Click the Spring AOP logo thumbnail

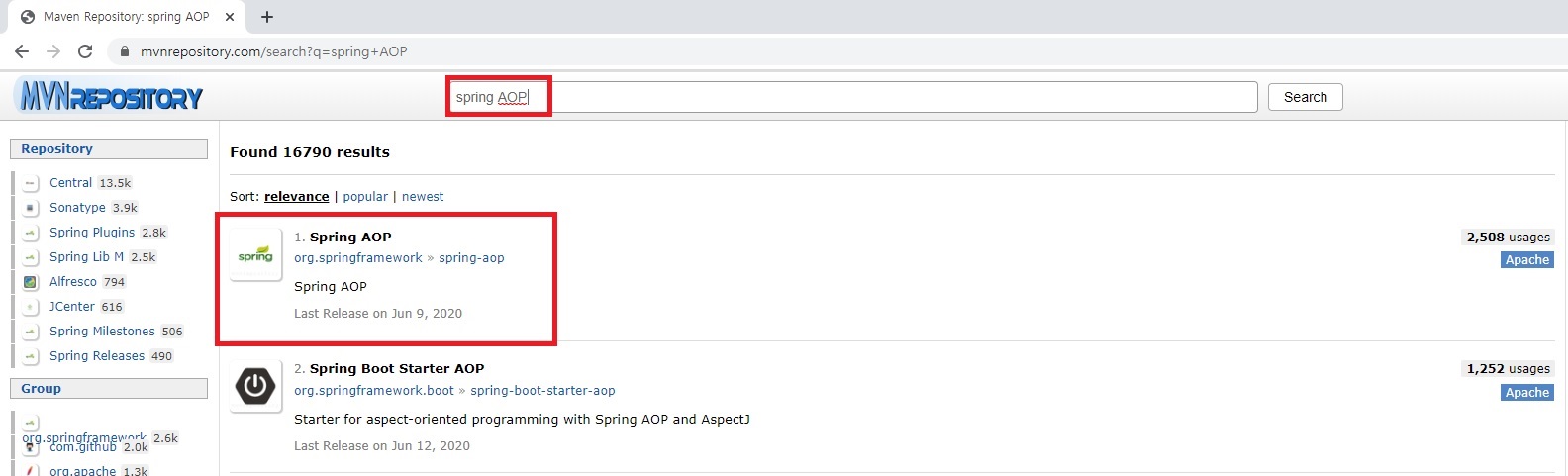point(255,254)
